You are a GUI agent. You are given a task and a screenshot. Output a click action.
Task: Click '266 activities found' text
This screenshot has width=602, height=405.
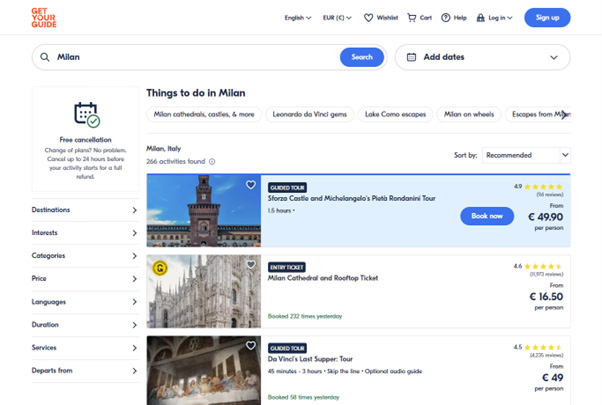(x=175, y=162)
